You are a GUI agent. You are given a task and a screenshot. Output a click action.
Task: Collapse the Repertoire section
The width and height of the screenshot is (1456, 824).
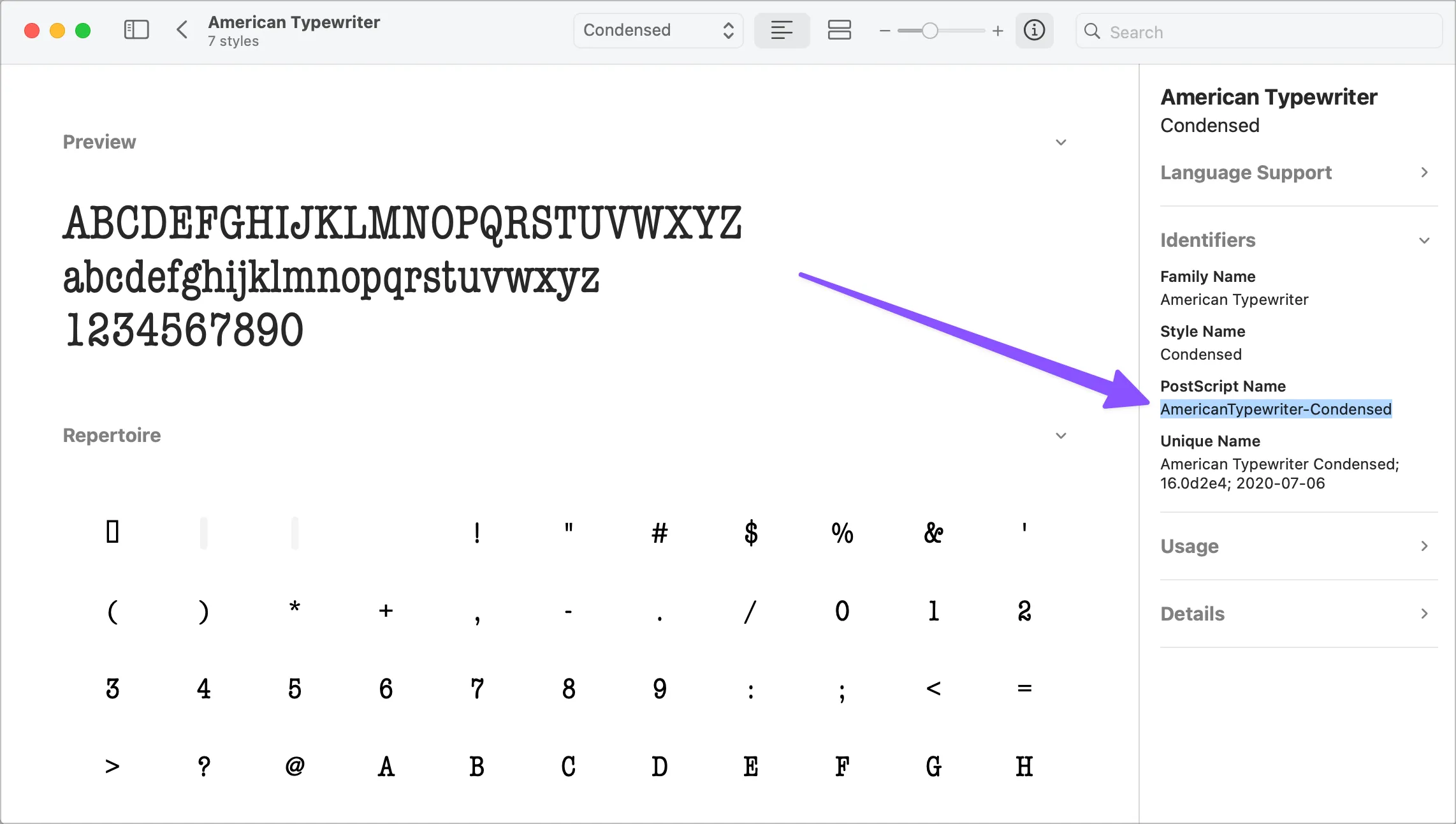1061,436
